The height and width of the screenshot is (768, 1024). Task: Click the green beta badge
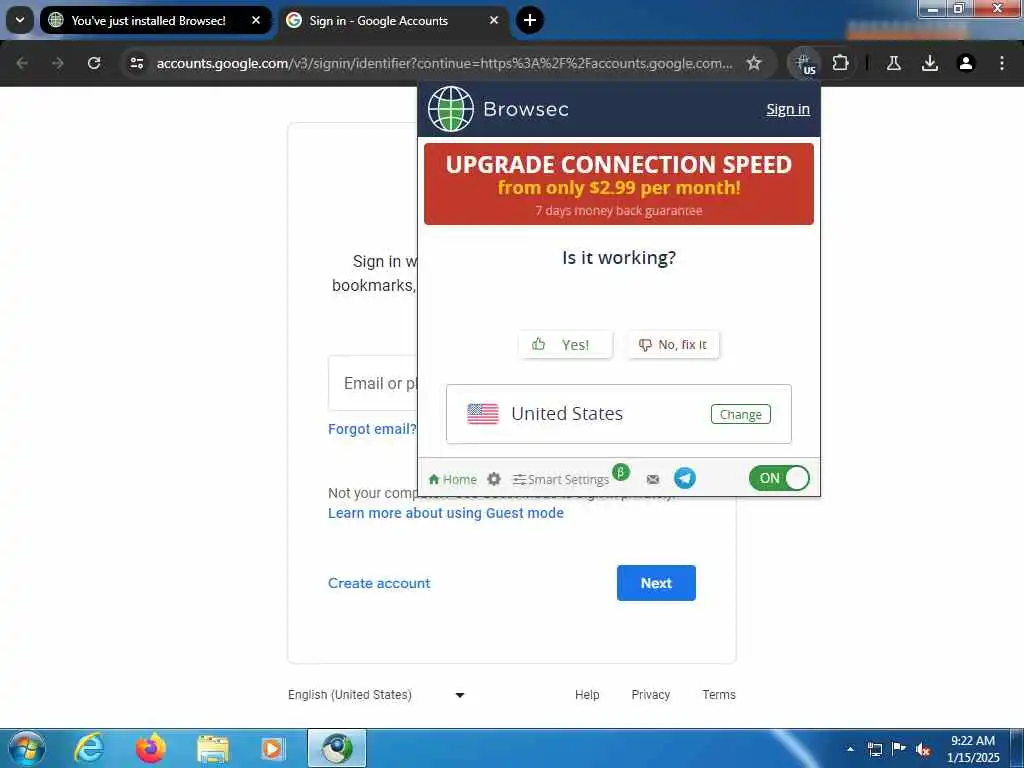621,472
